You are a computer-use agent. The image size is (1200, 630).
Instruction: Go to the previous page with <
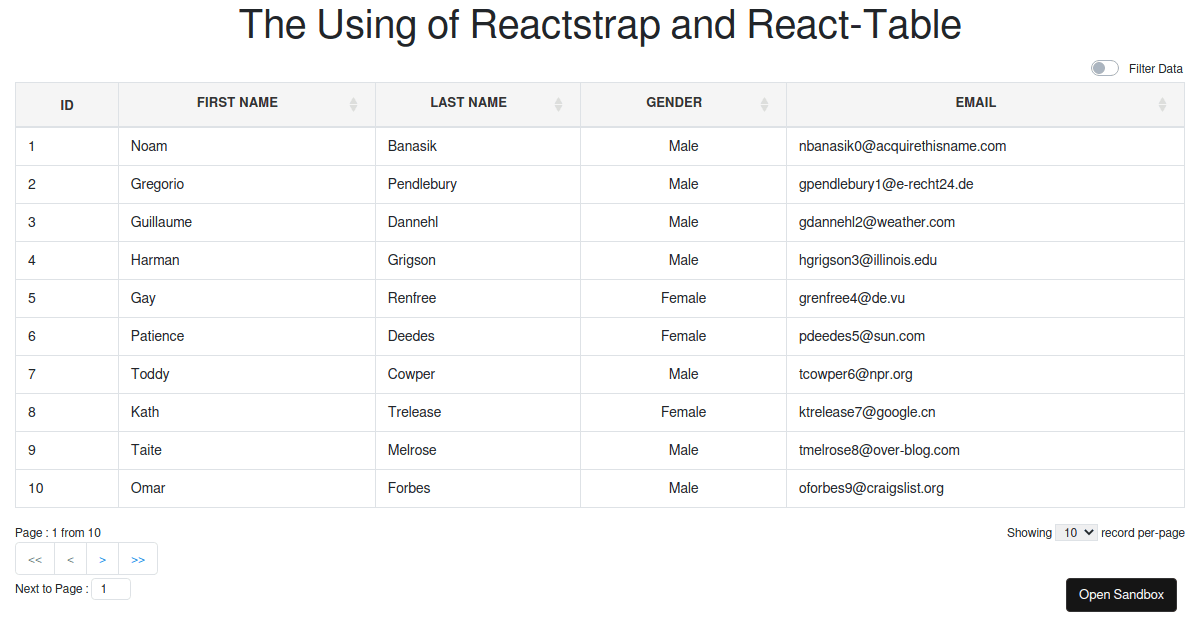[70, 559]
